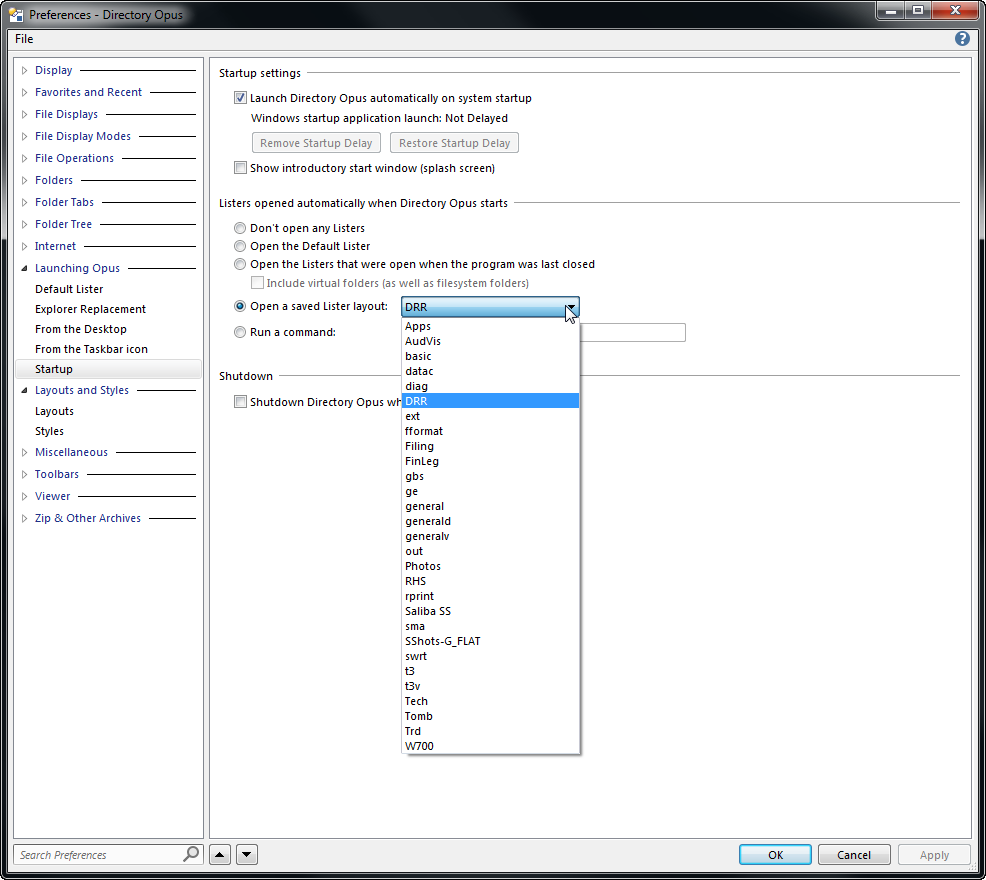Pick the Photos layout entry
This screenshot has height=880, width=986.
click(490, 566)
